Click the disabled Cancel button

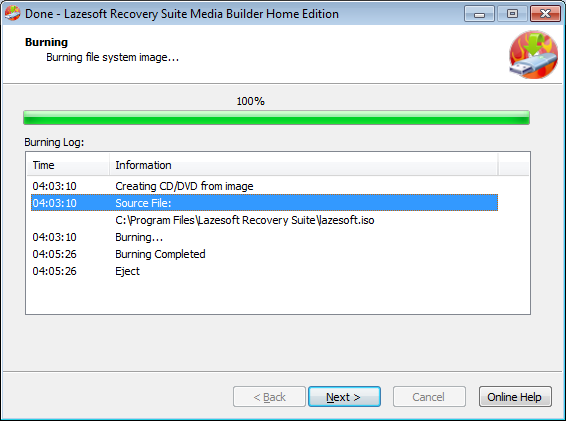point(429,397)
